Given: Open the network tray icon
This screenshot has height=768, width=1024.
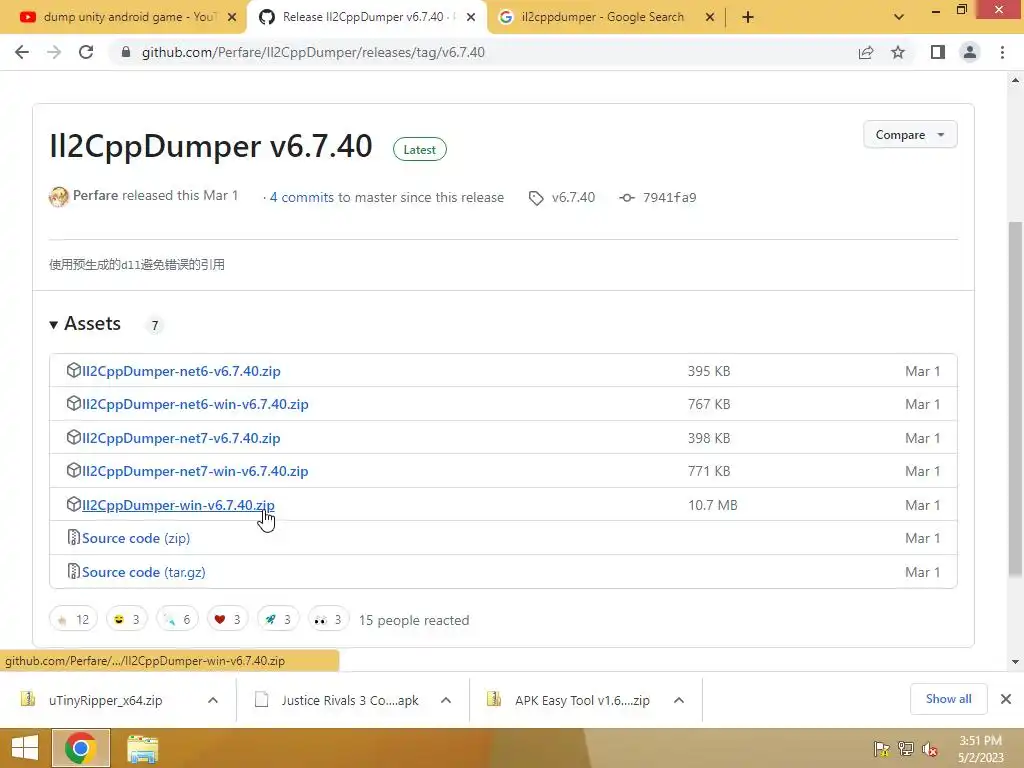Looking at the screenshot, I should 906,749.
